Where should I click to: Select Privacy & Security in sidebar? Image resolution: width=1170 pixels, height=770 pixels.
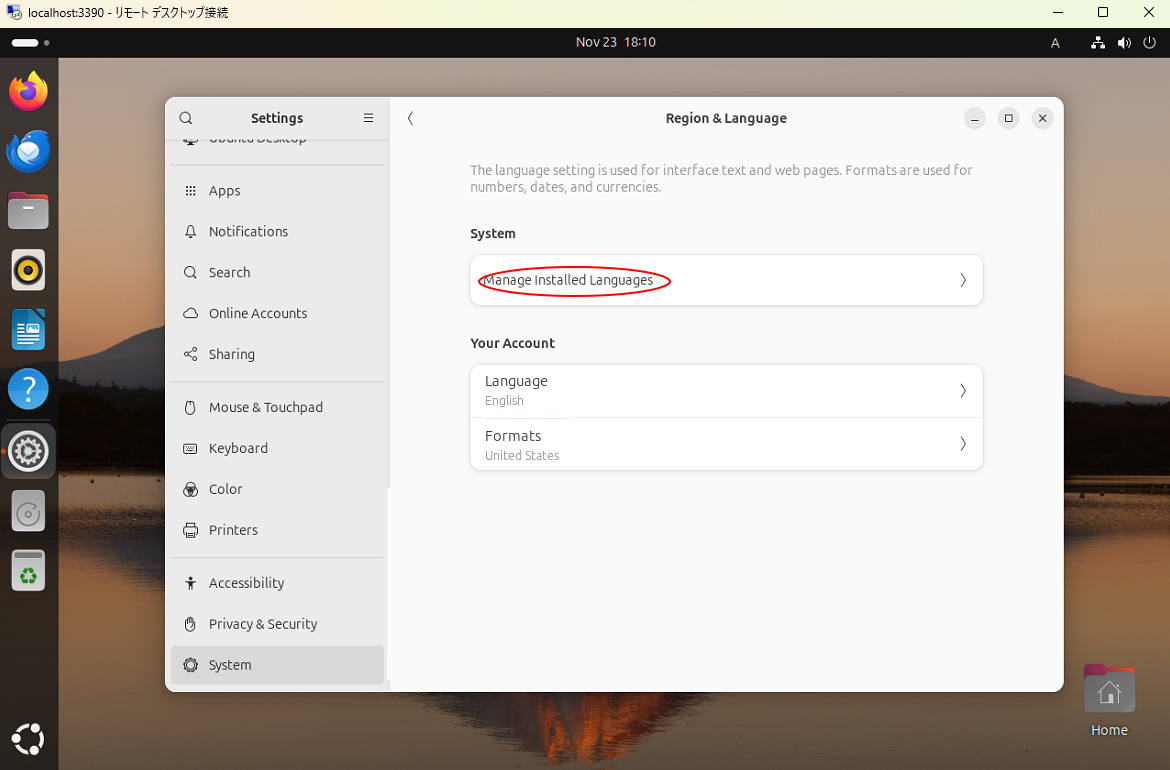[277, 625]
